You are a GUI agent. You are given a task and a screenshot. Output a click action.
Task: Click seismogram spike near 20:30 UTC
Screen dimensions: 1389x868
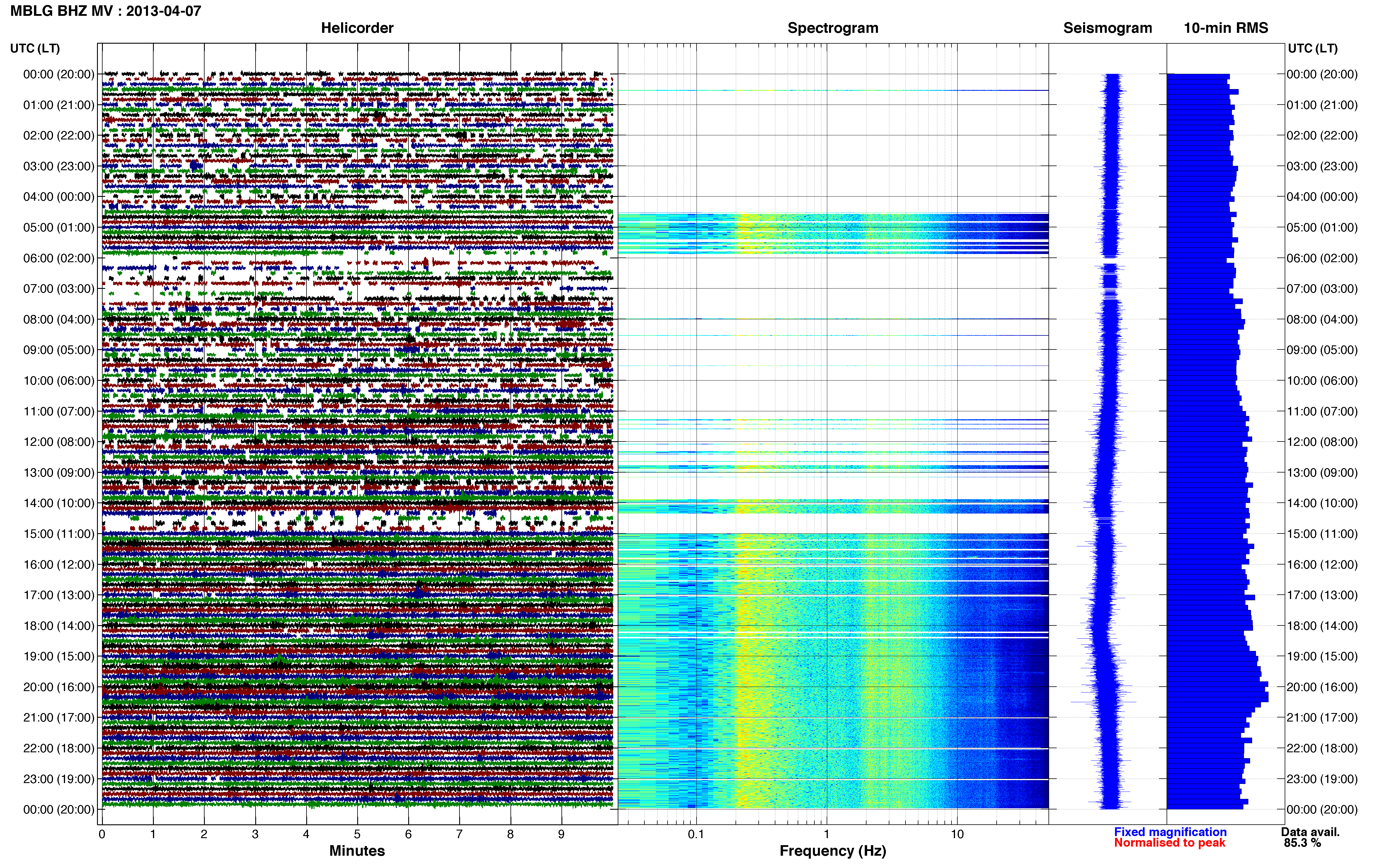tap(1104, 702)
